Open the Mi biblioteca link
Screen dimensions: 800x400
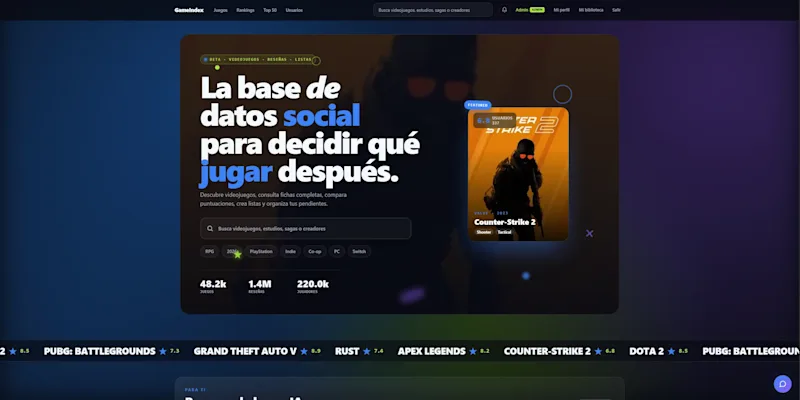tap(591, 10)
